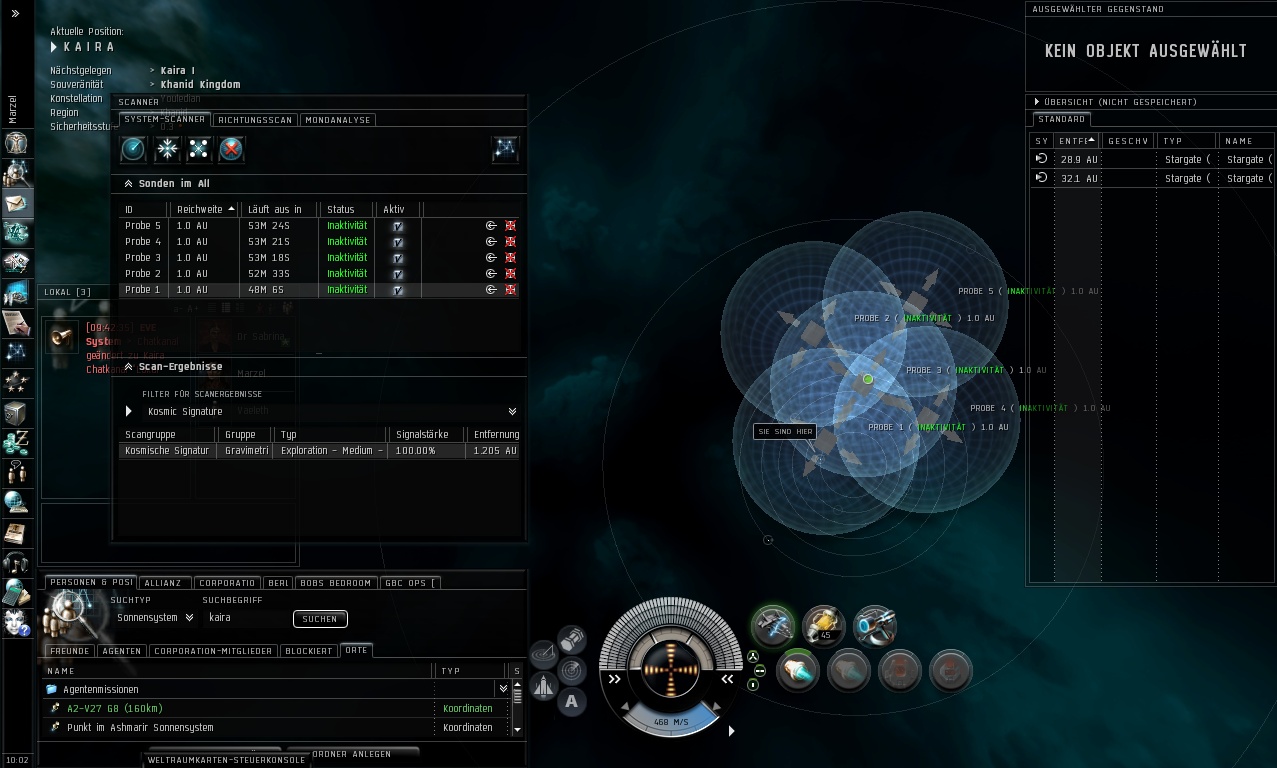Click the Ordner anlegen button
Viewport: 1277px width, 768px height.
click(352, 753)
